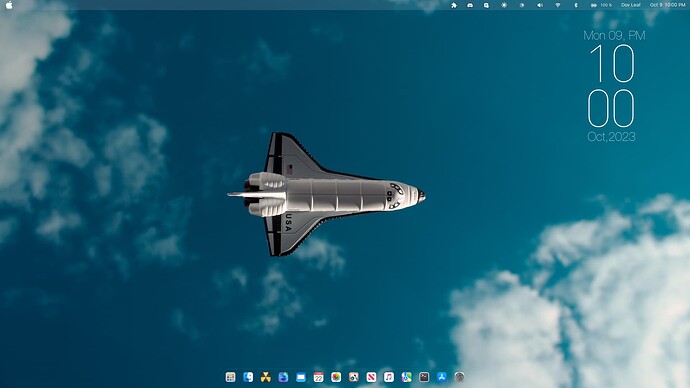Open the App Store in dock
This screenshot has height=388, width=690.
[442, 377]
